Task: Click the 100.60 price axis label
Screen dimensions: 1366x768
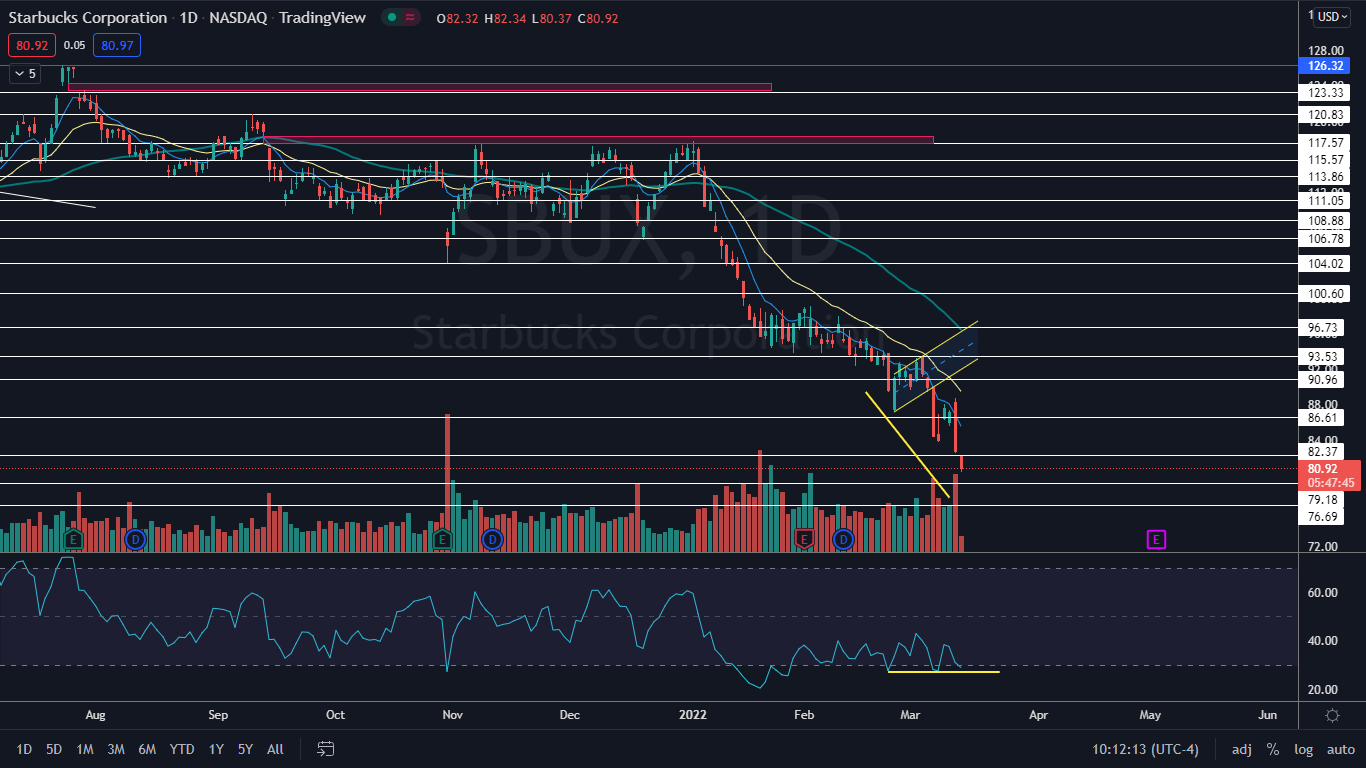Action: [x=1324, y=294]
